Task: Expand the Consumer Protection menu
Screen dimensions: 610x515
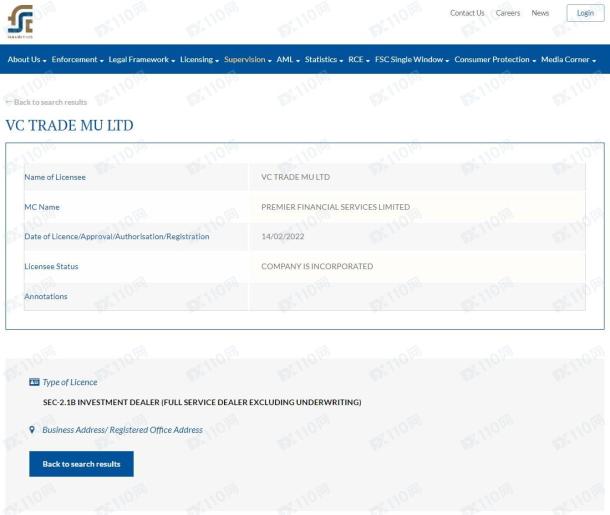Action: pyautogui.click(x=495, y=60)
